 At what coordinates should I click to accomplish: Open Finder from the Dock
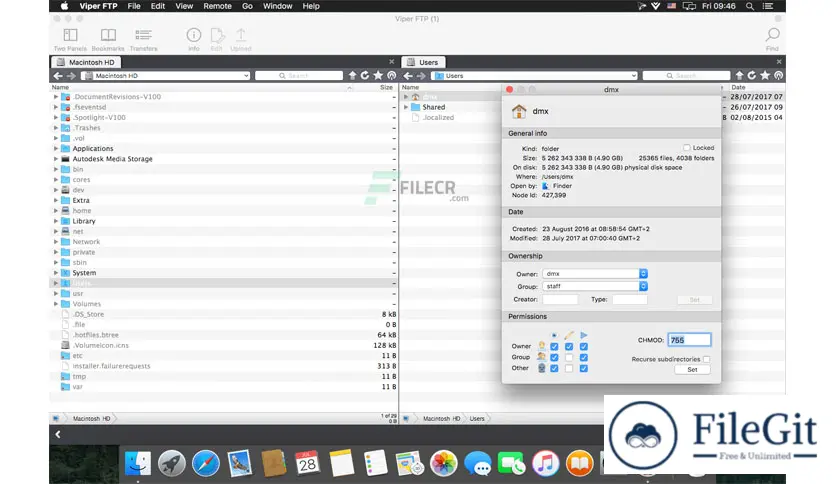pyautogui.click(x=138, y=463)
